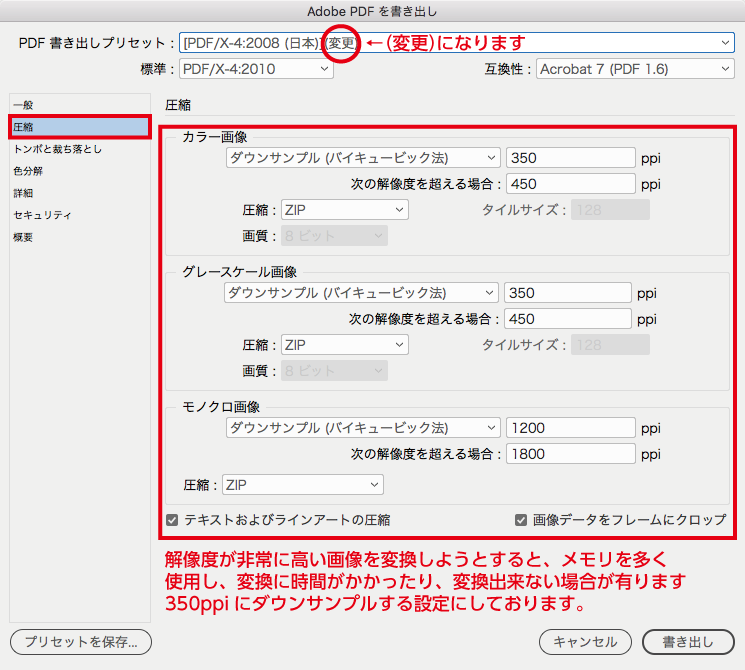
Task: Click グレースケール画像 450 ppi threshold field
Action: [x=568, y=319]
